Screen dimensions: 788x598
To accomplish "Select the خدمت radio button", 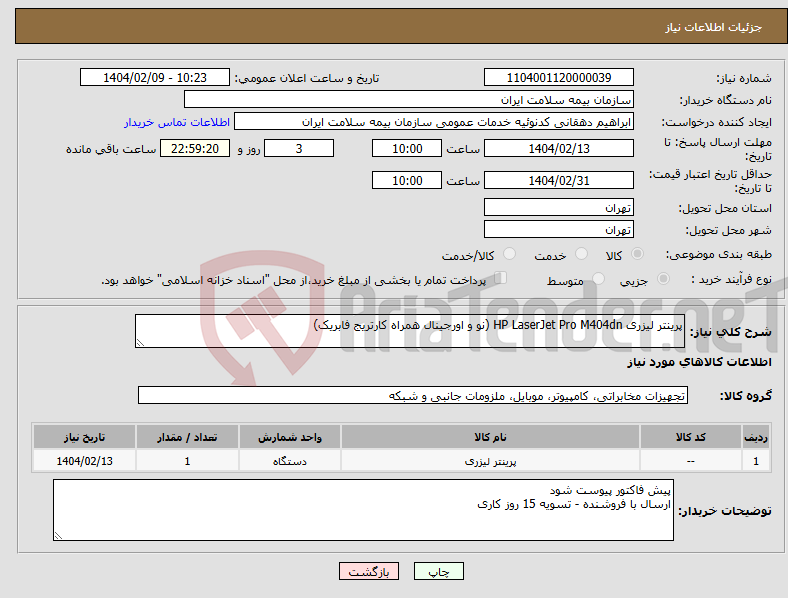I will [x=581, y=254].
